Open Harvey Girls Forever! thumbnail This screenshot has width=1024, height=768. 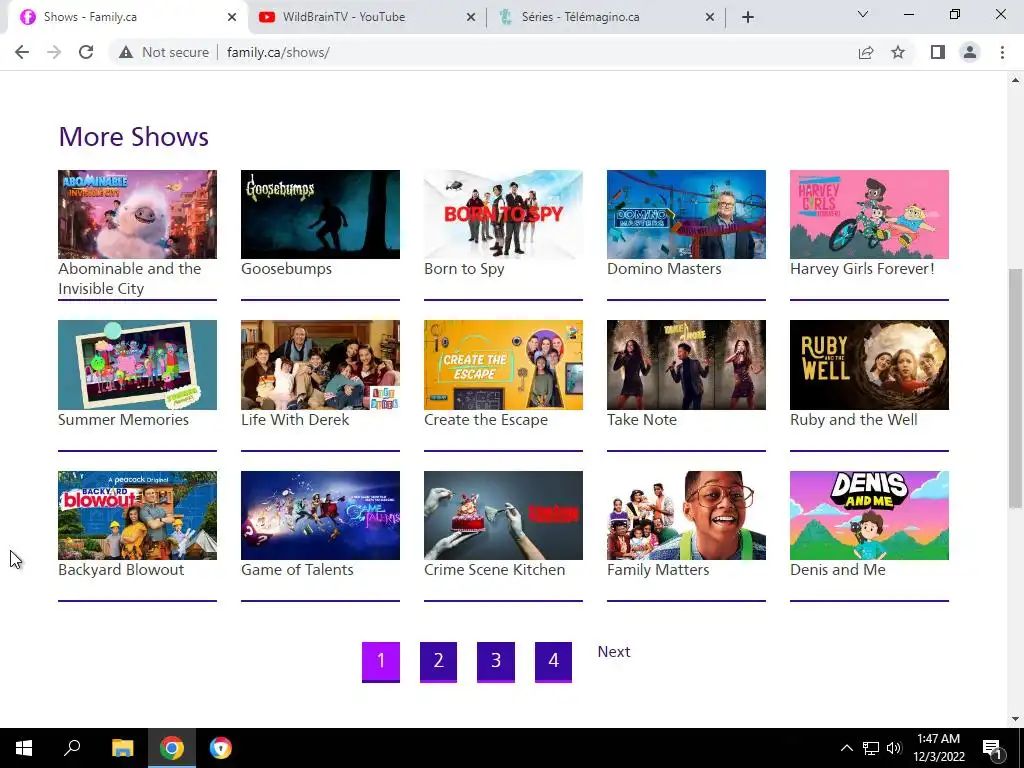pyautogui.click(x=869, y=214)
